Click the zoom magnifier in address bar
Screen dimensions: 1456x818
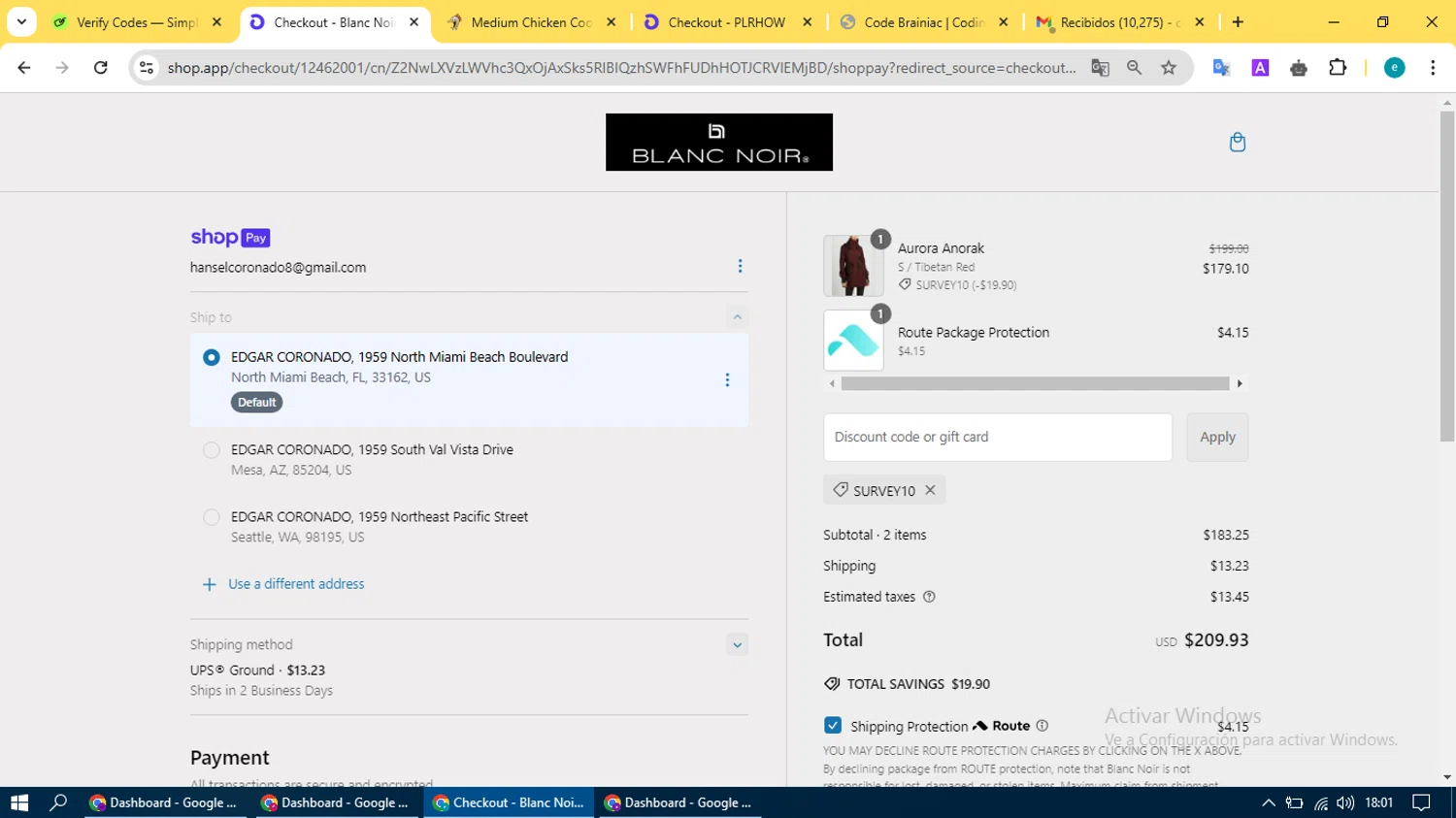coord(1134,68)
